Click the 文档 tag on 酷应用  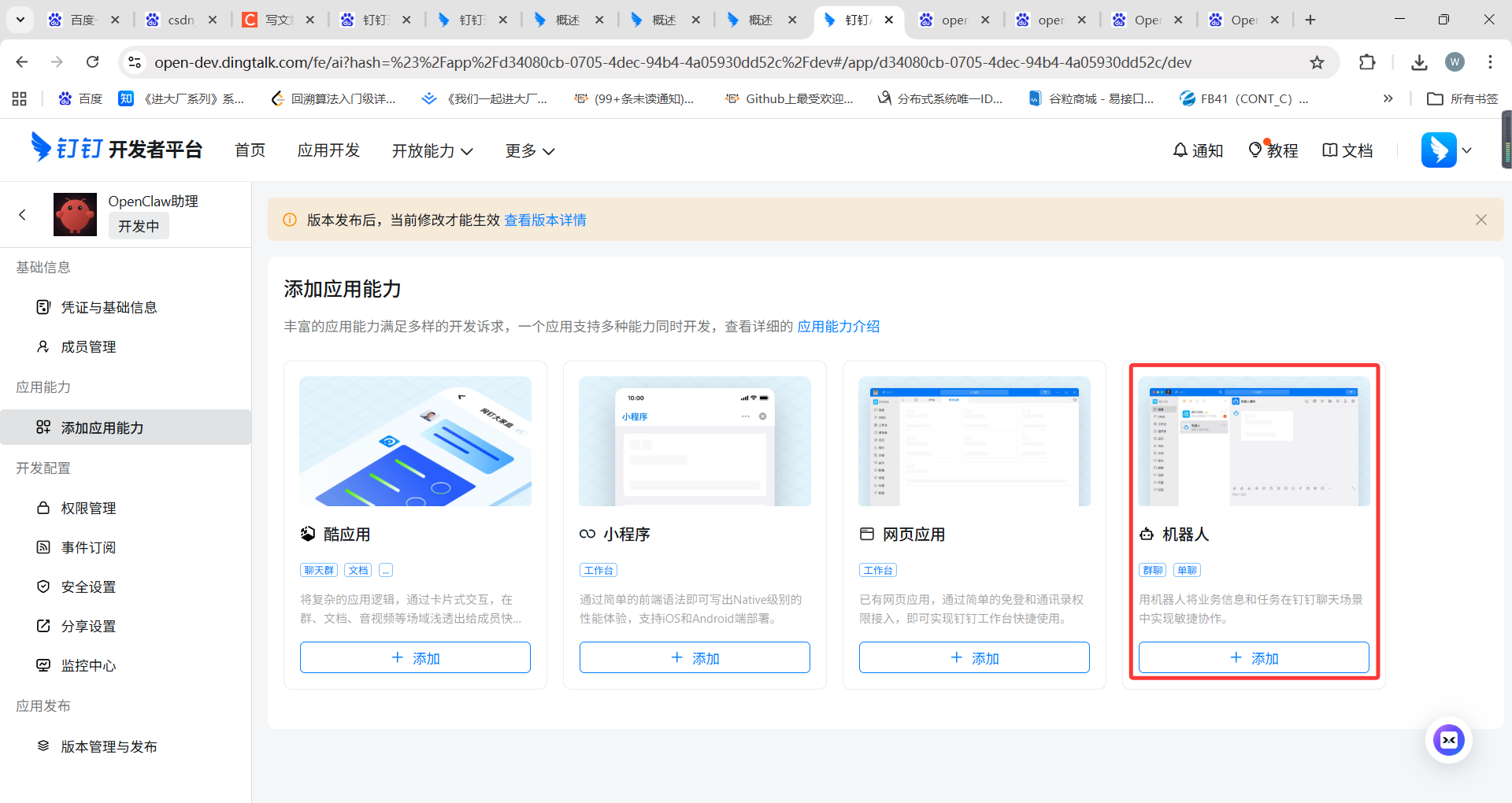pos(358,570)
